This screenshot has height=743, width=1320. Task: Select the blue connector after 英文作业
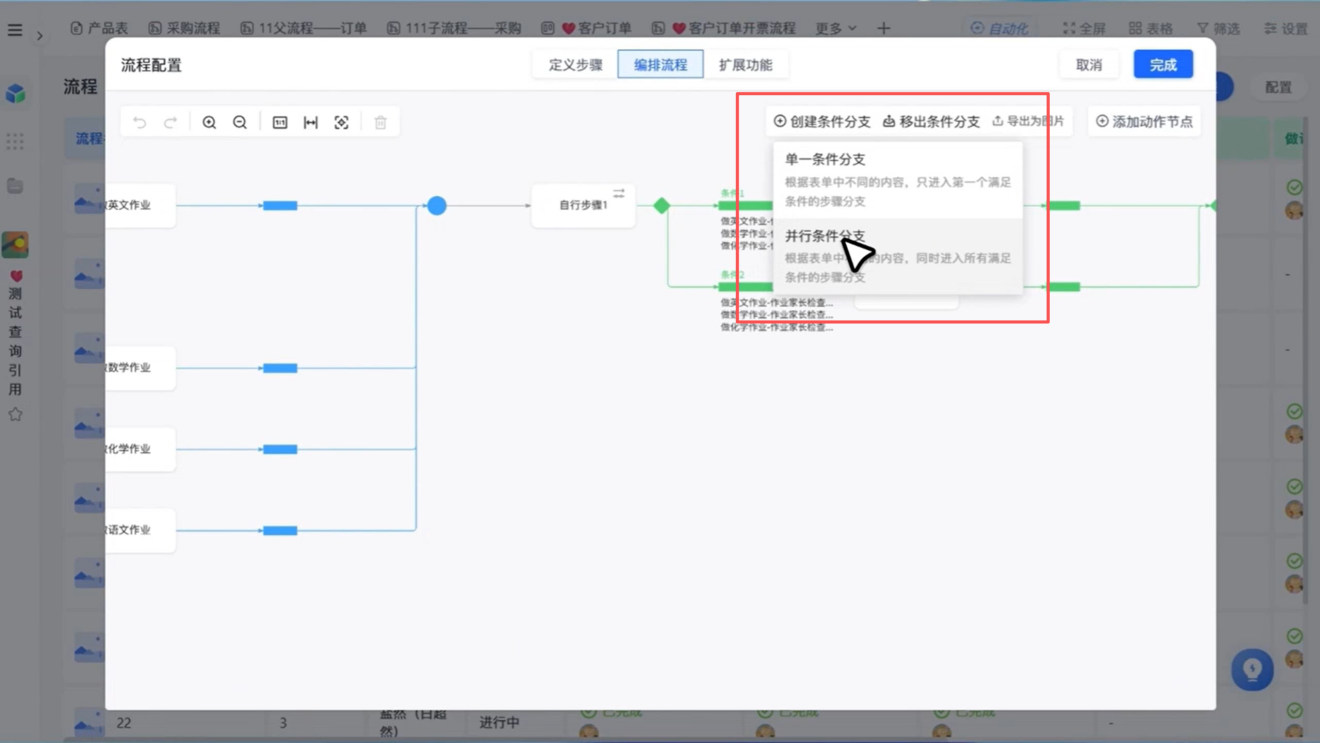[280, 205]
